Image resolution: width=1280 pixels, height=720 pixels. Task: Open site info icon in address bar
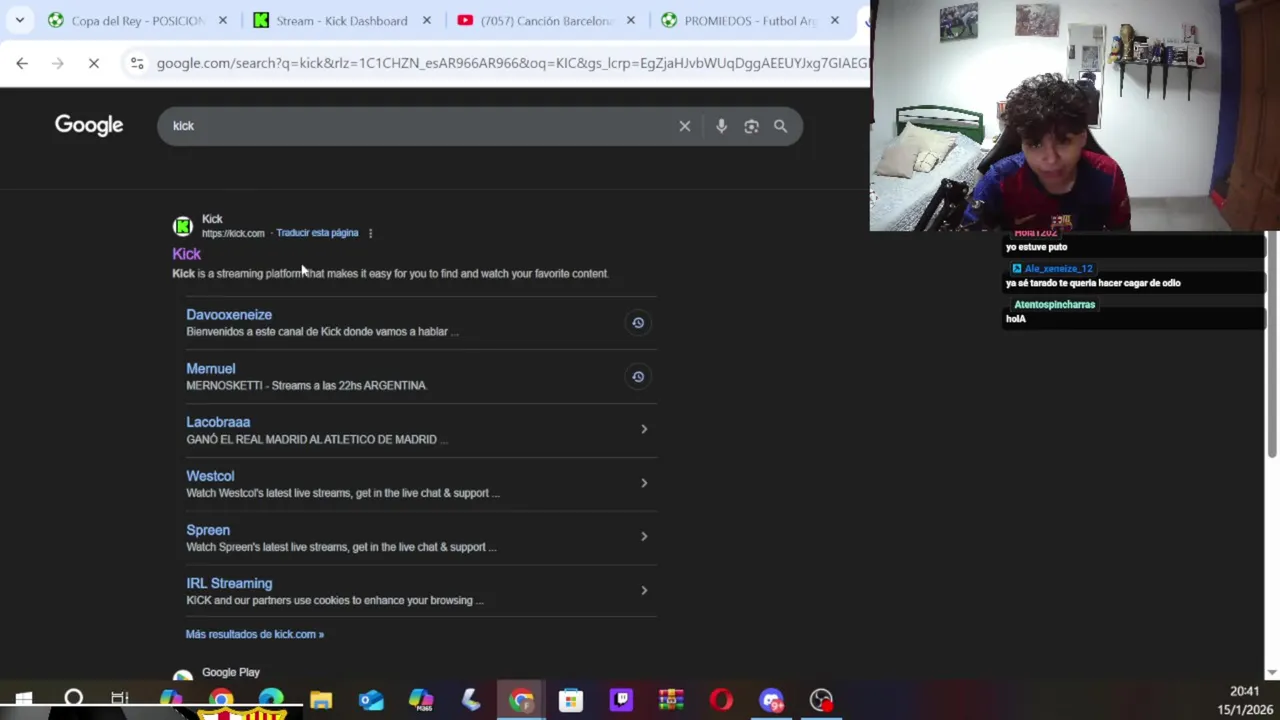click(137, 63)
